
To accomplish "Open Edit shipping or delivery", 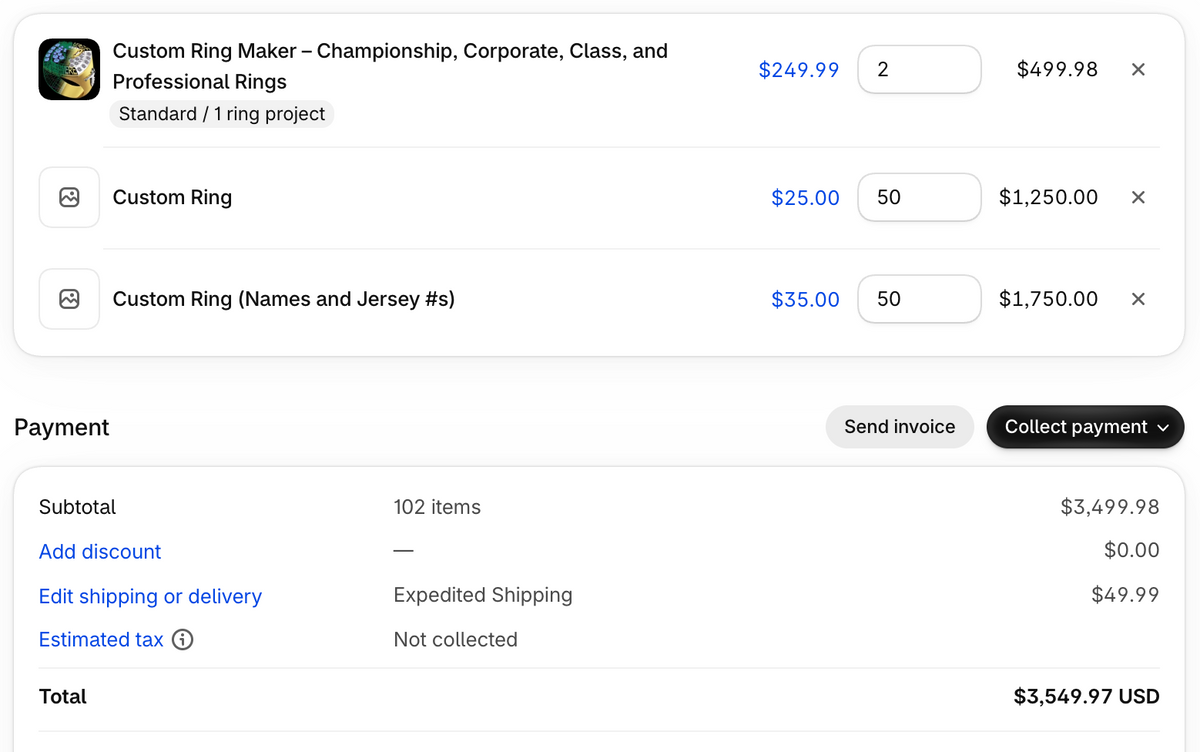I will [x=150, y=596].
